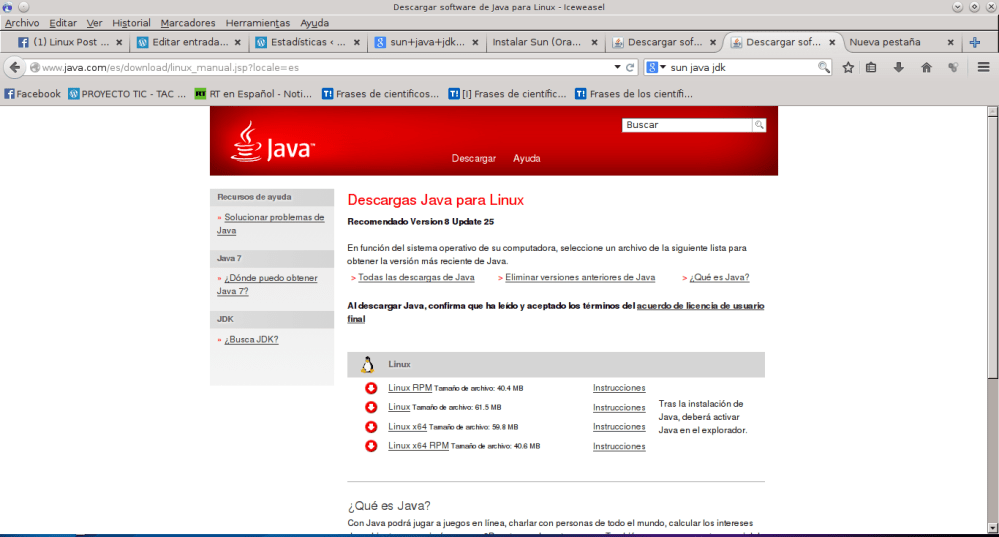Open the Ver menu
This screenshot has height=537, width=999.
(94, 23)
